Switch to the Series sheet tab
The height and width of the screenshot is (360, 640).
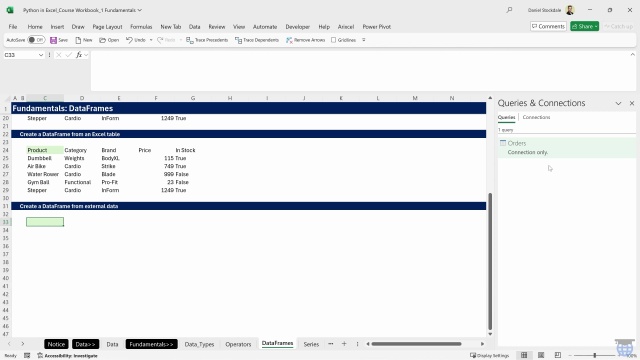[x=311, y=344]
